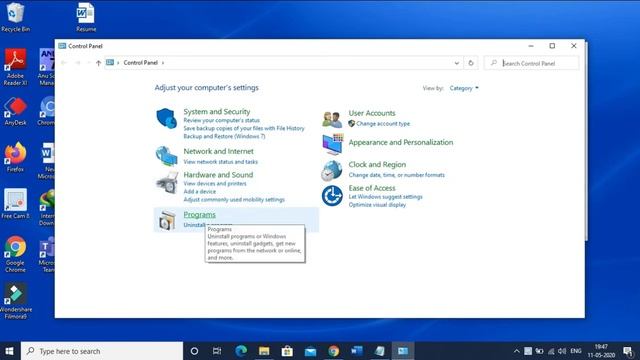Open Mail app from the taskbar
This screenshot has height=360, width=640.
pos(310,351)
